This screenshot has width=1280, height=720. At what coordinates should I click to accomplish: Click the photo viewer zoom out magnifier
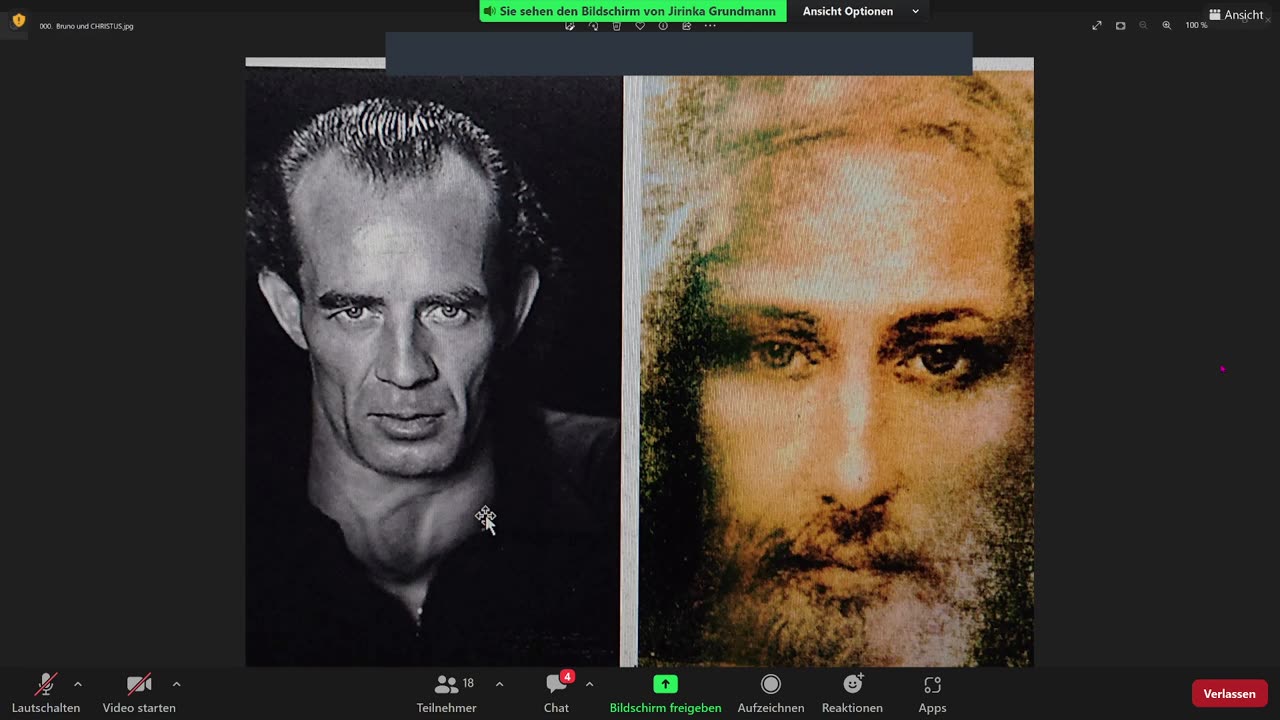1143,25
